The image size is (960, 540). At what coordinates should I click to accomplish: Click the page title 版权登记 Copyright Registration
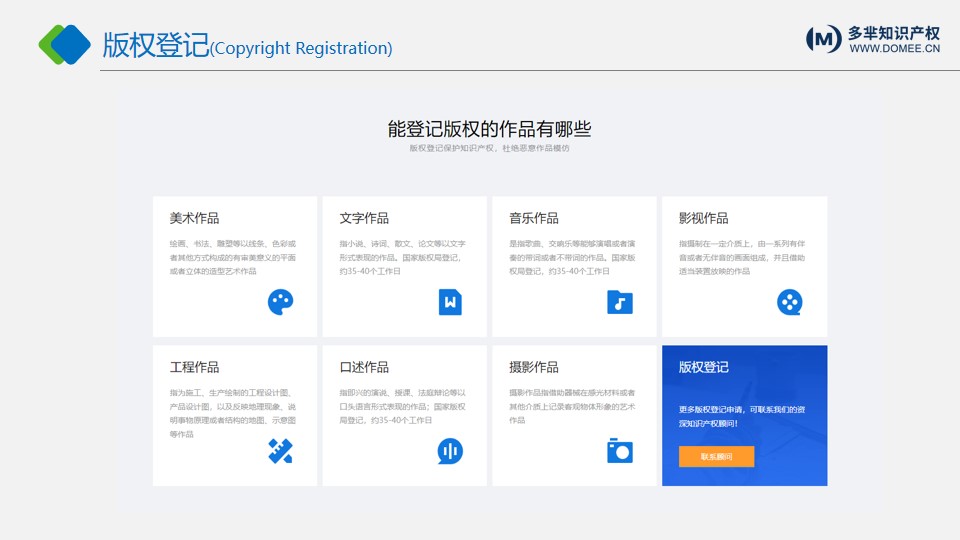click(247, 45)
